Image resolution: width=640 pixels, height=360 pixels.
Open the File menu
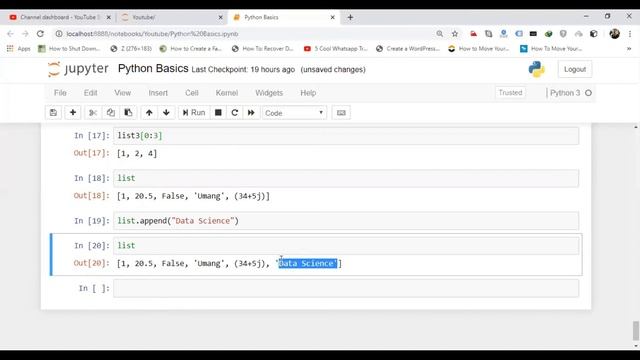[x=60, y=93]
